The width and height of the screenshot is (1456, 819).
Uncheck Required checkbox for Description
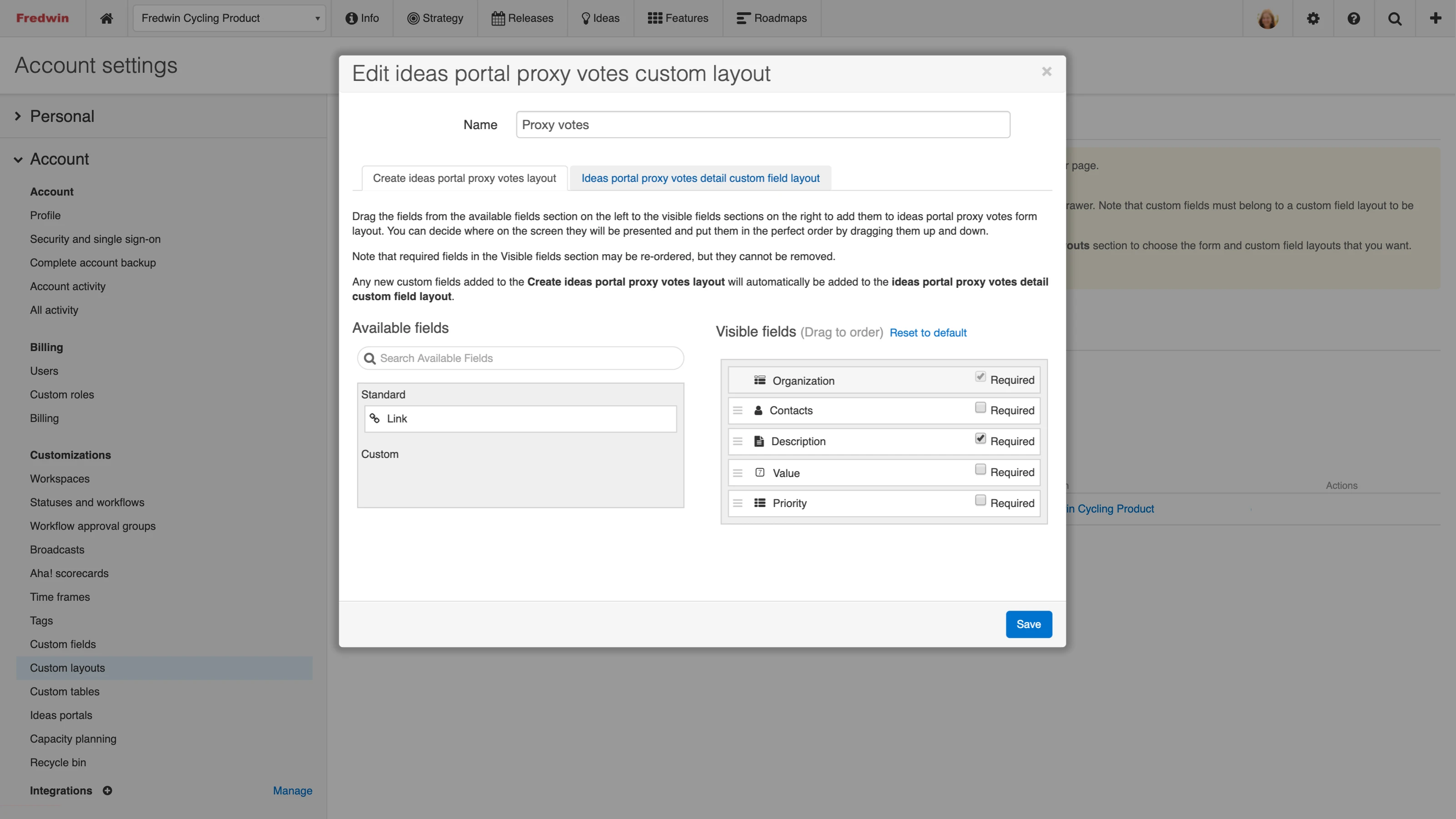click(980, 439)
